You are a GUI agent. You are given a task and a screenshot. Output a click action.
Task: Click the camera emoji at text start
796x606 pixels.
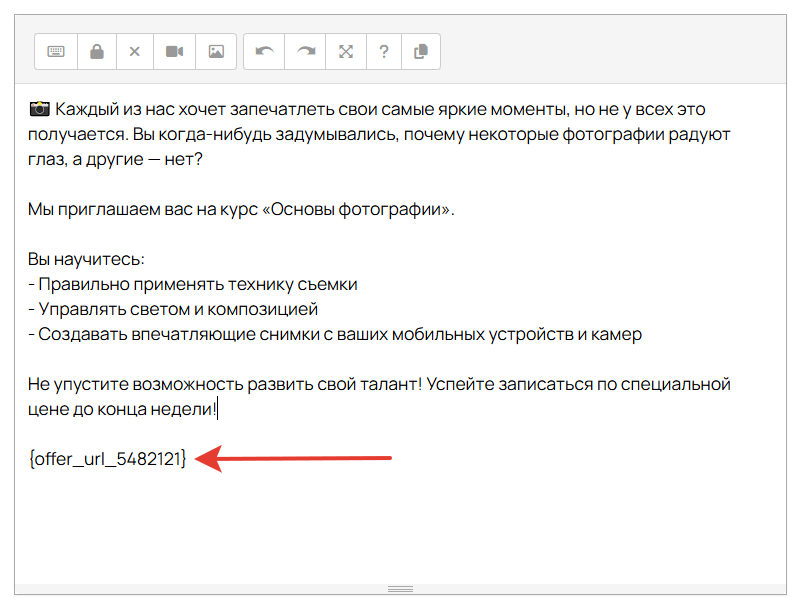[39, 109]
